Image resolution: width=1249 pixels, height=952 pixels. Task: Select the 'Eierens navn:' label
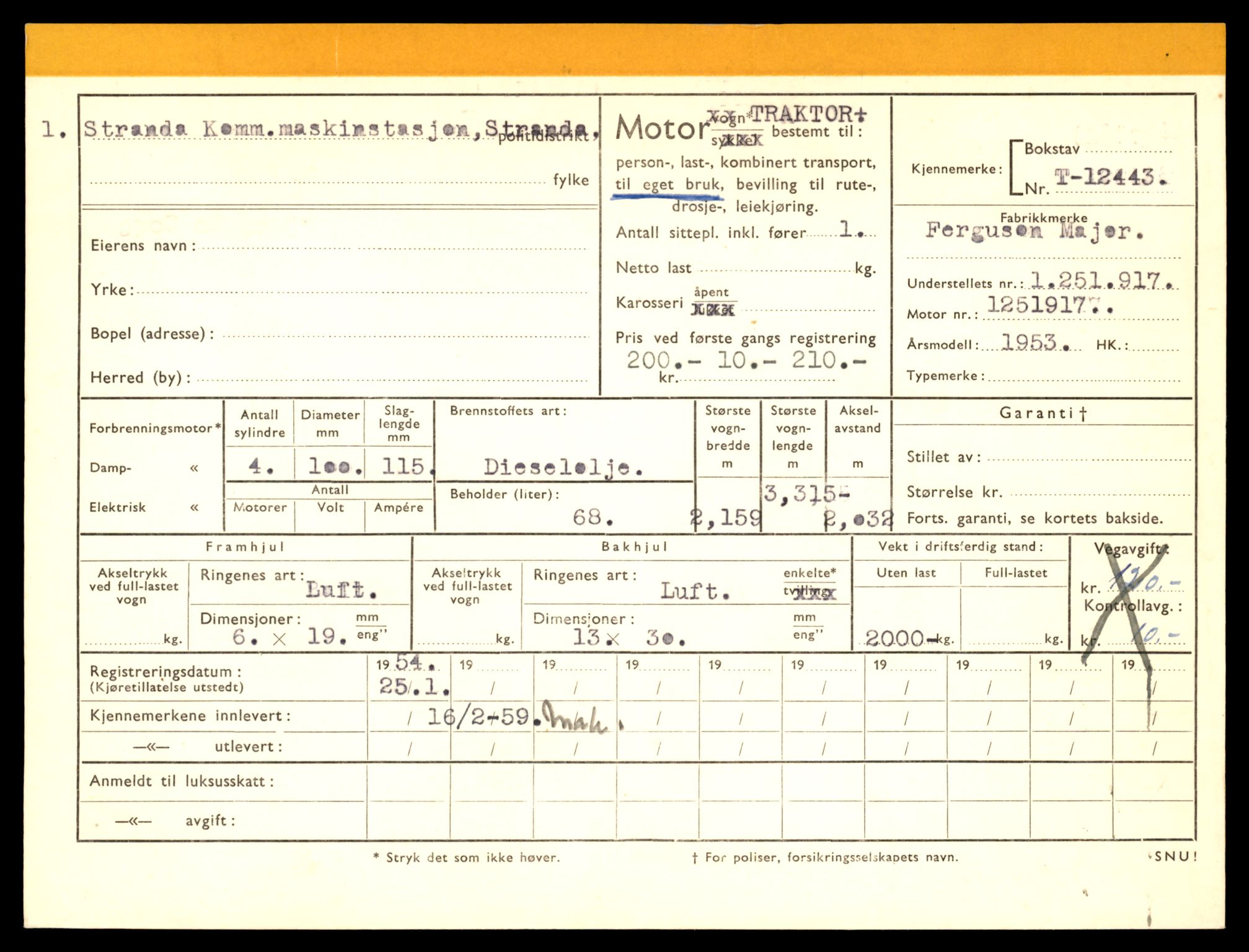[x=143, y=245]
